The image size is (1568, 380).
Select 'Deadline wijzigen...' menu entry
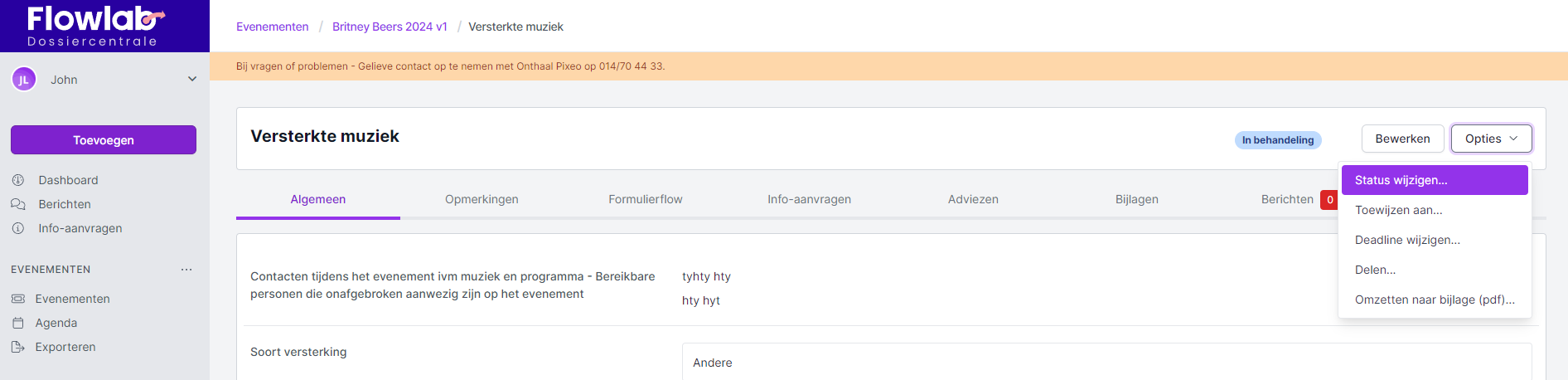click(x=1407, y=240)
